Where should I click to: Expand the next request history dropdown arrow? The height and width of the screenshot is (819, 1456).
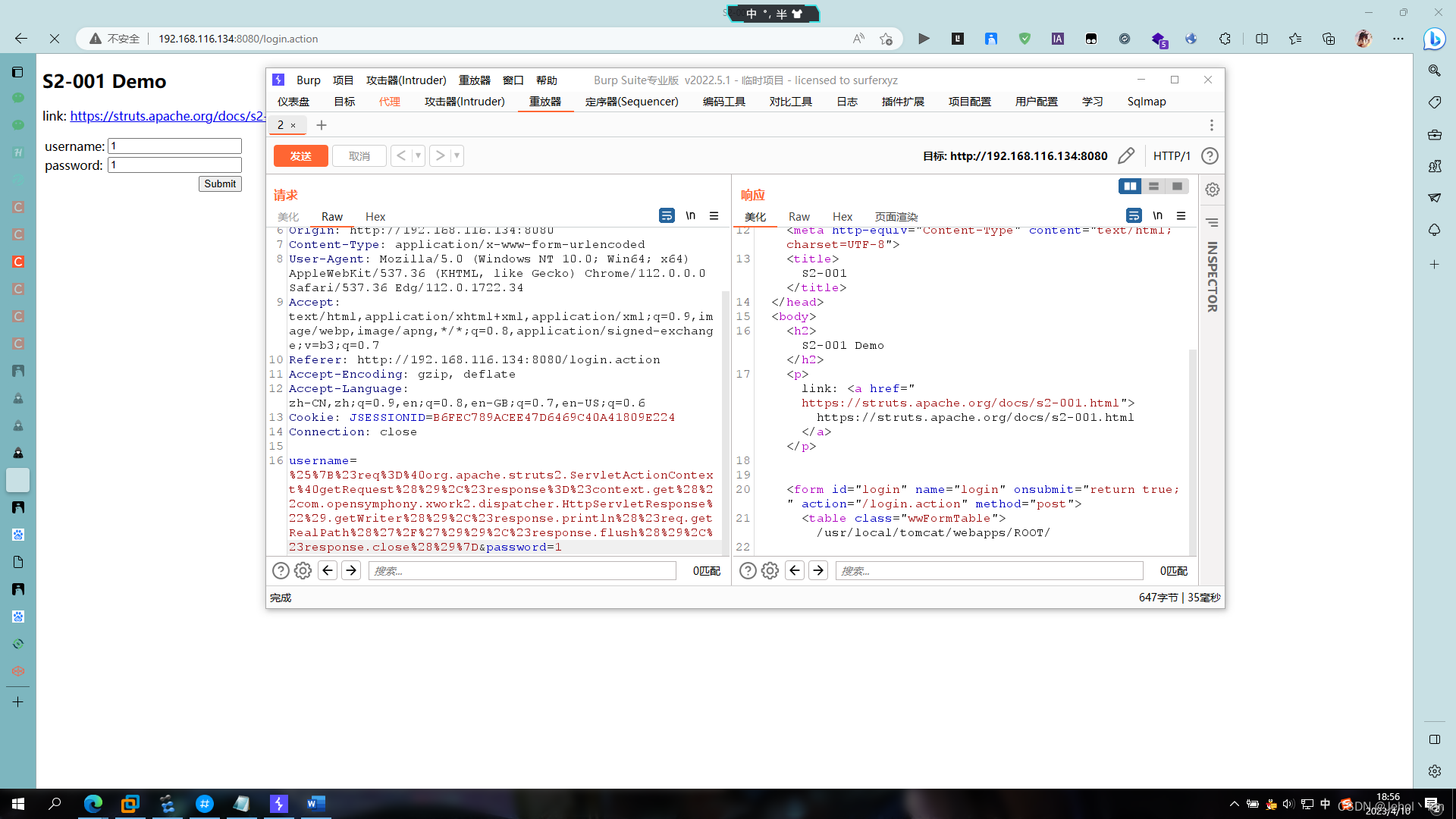point(457,155)
